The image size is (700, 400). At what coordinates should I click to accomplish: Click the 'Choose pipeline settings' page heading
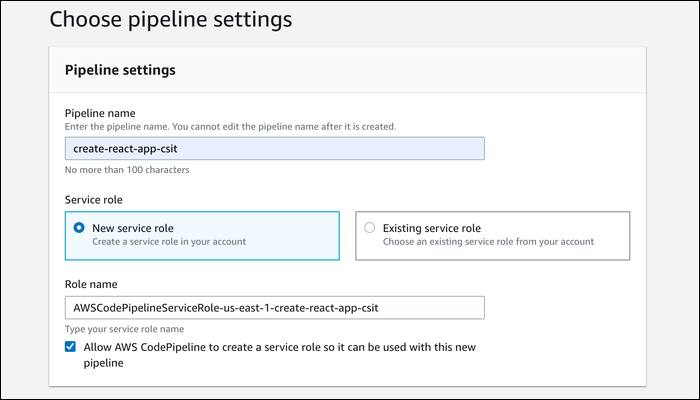point(171,20)
